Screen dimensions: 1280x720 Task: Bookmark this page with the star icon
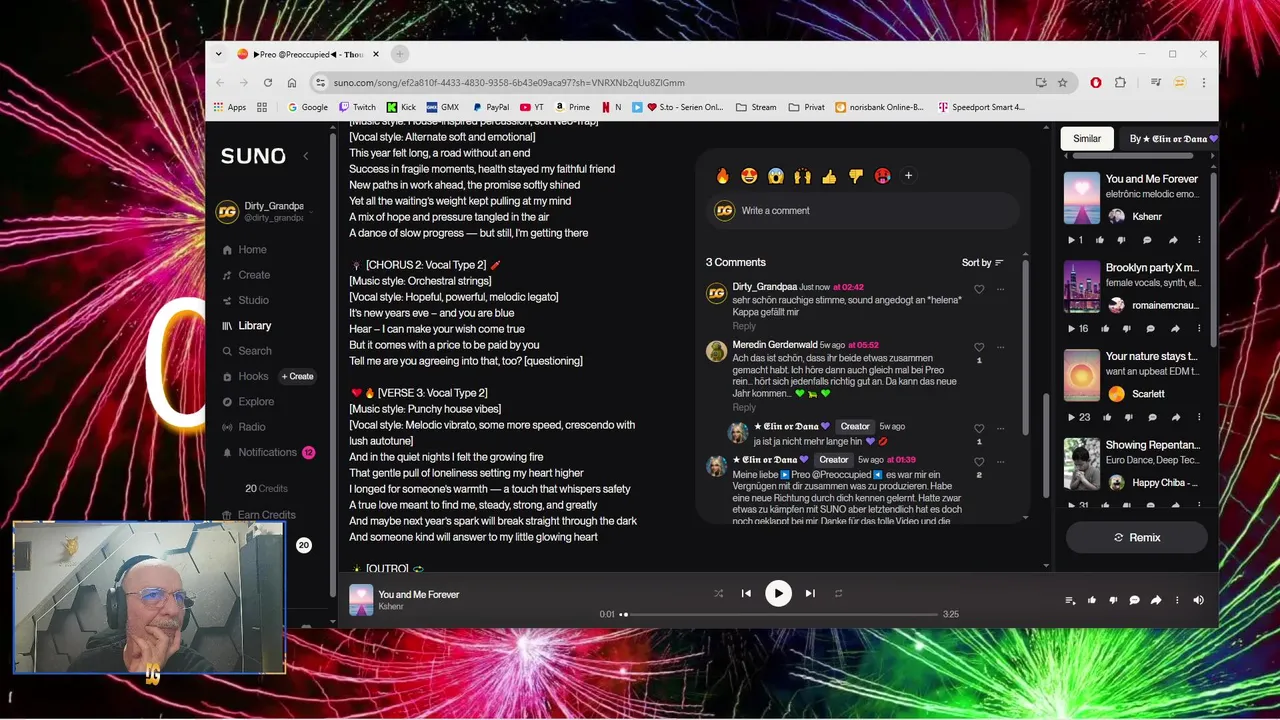(1063, 83)
